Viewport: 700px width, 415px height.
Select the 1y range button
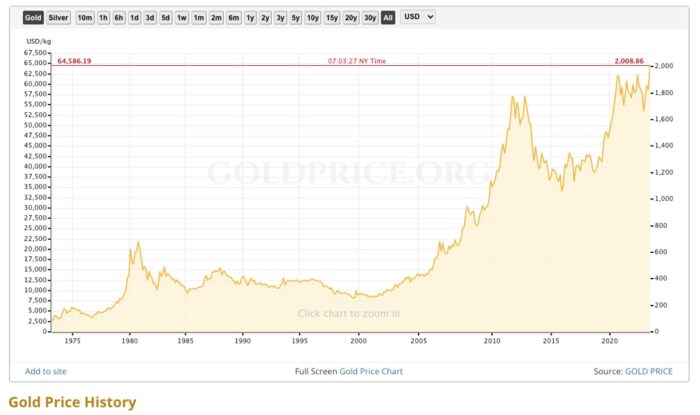tap(250, 18)
